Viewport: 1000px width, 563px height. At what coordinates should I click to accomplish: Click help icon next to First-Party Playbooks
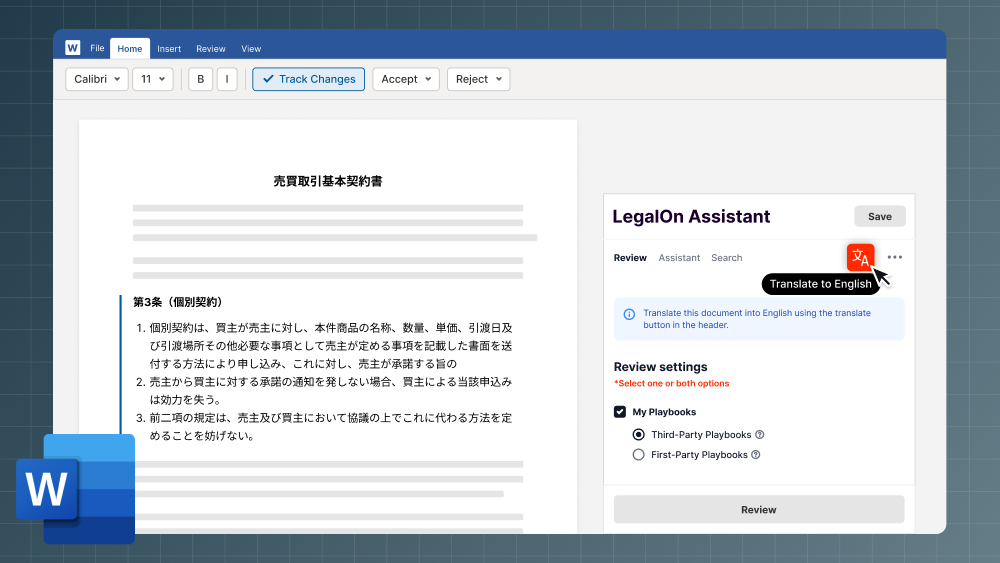coord(756,455)
